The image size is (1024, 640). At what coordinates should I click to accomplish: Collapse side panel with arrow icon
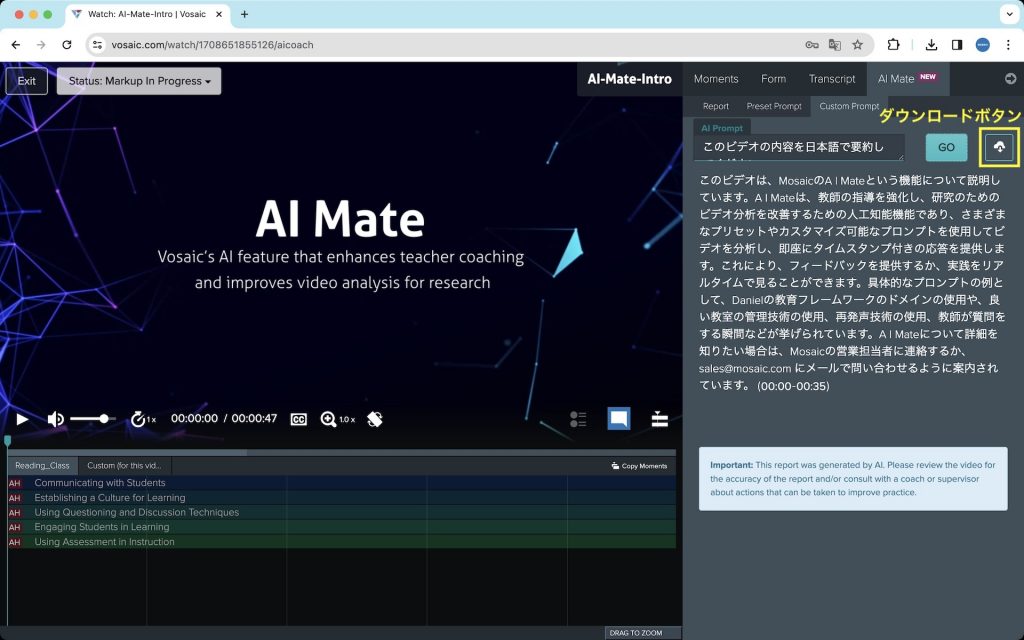point(1010,79)
